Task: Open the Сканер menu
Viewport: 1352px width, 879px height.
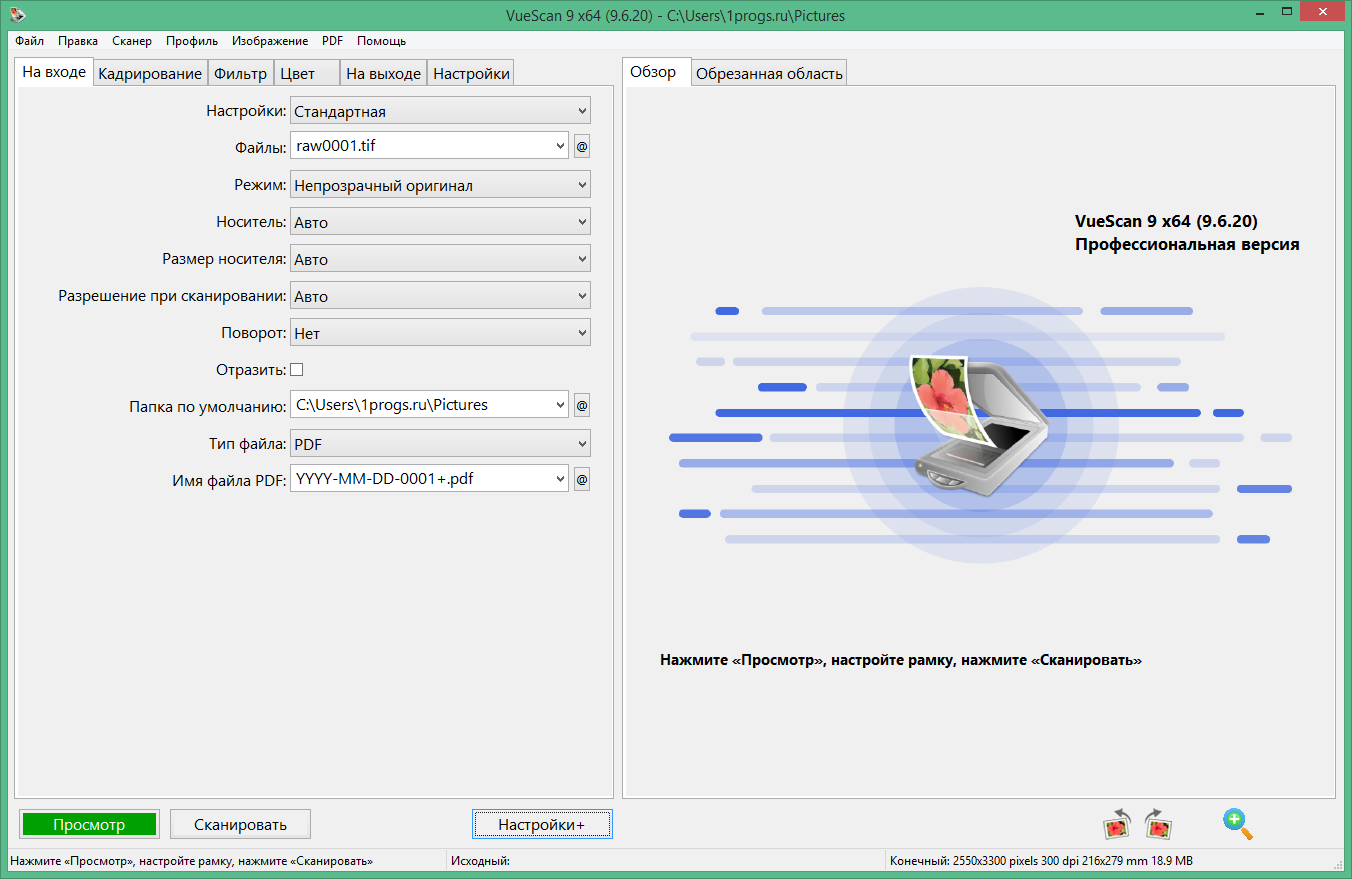Action: (x=132, y=41)
